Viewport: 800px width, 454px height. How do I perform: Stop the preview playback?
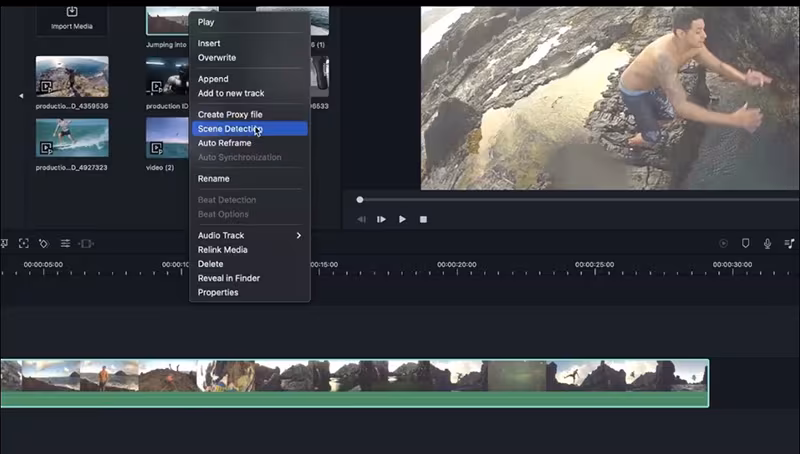(423, 219)
